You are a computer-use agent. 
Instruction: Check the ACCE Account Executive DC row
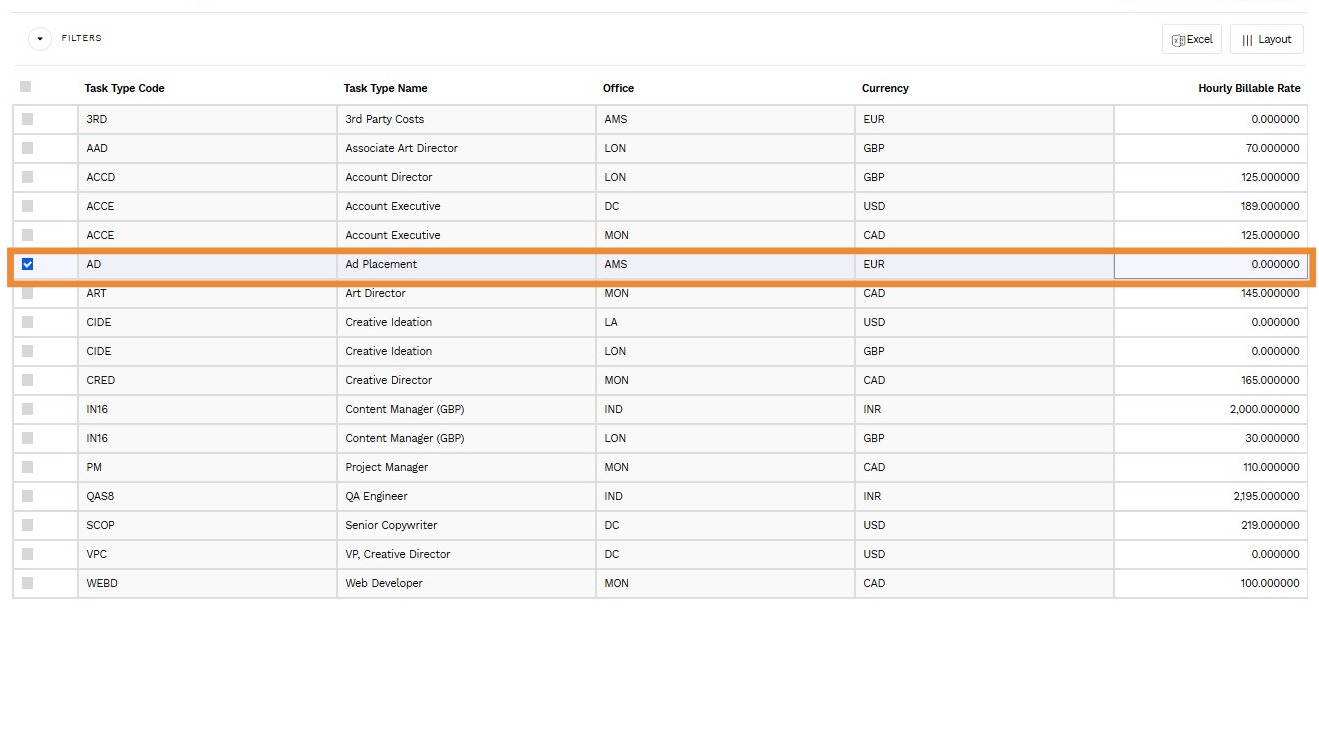click(x=27, y=206)
